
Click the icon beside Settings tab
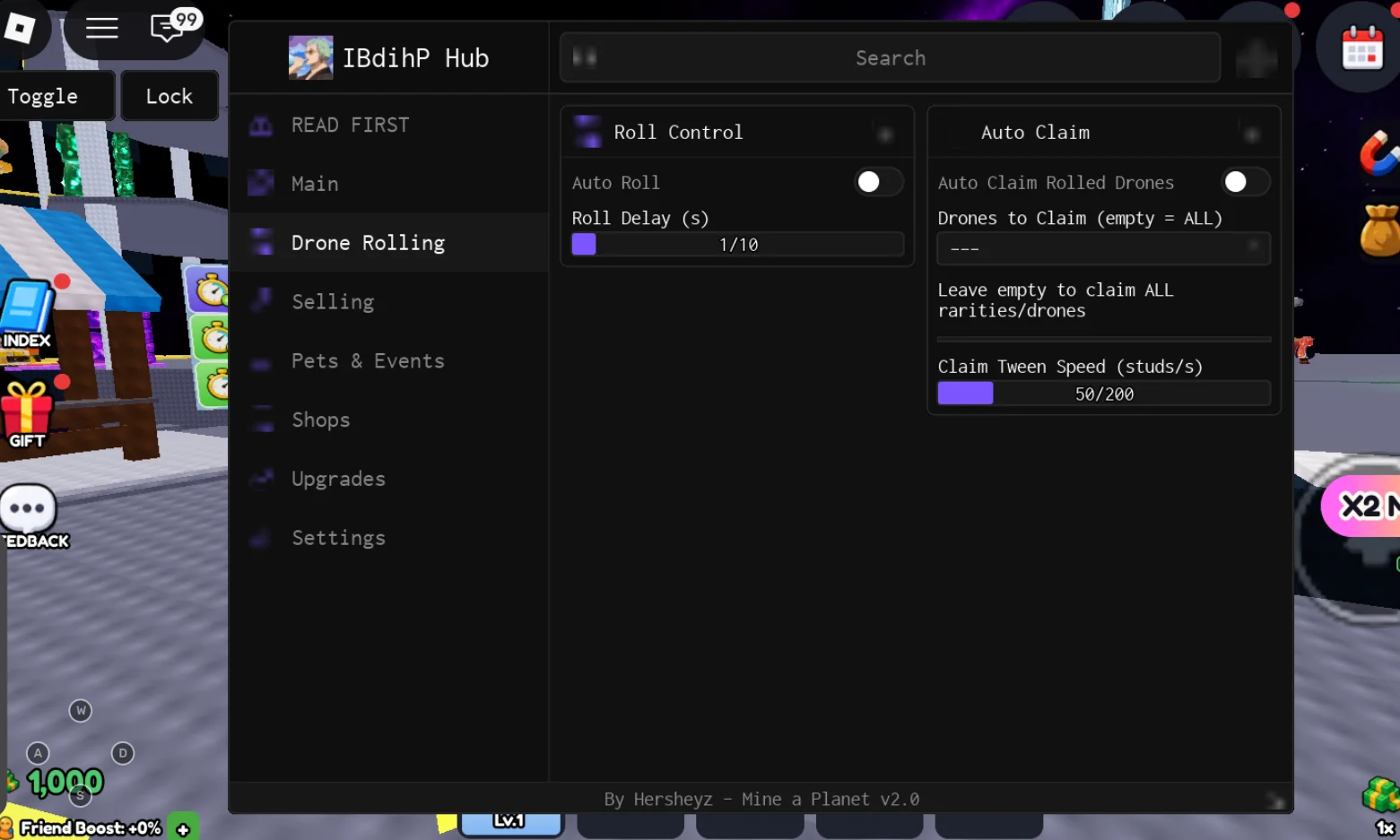pyautogui.click(x=261, y=538)
